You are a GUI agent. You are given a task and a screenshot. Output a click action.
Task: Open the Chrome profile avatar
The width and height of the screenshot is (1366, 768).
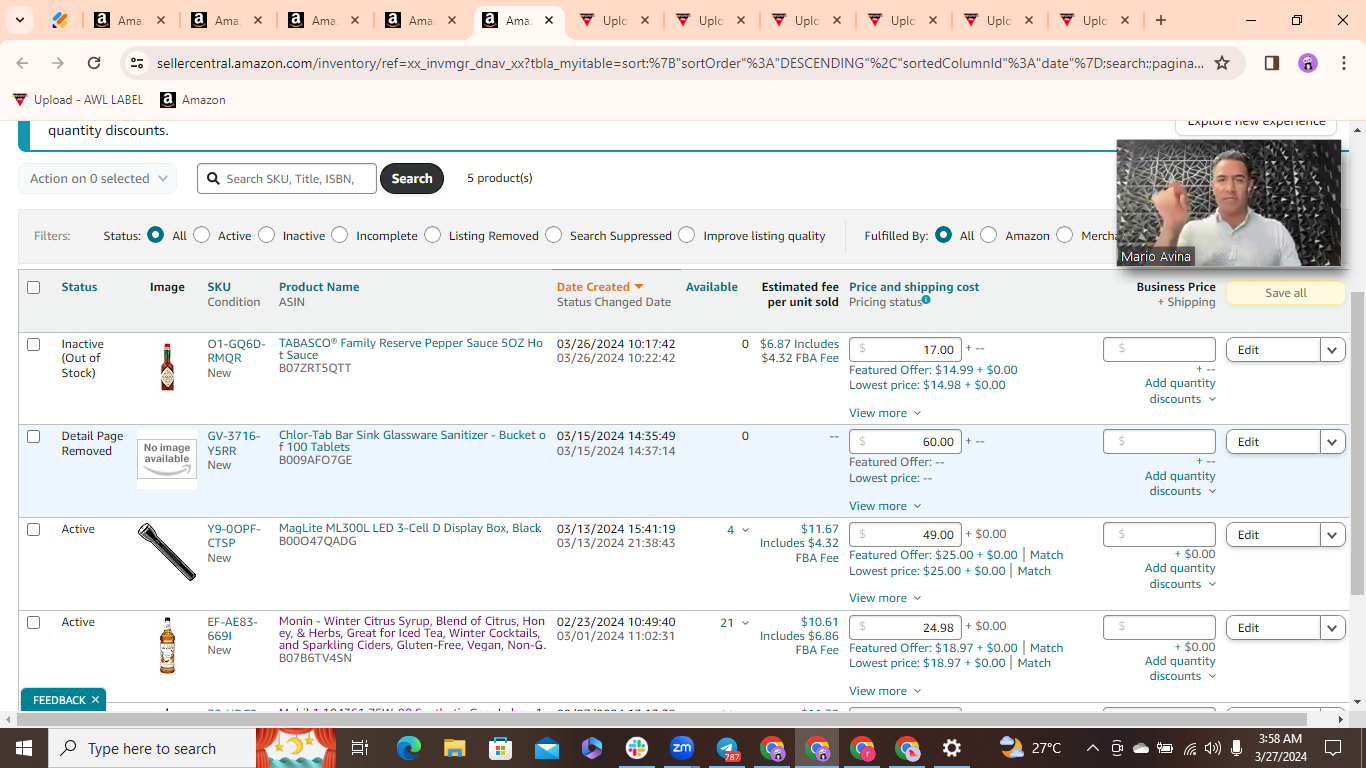pyautogui.click(x=1308, y=63)
